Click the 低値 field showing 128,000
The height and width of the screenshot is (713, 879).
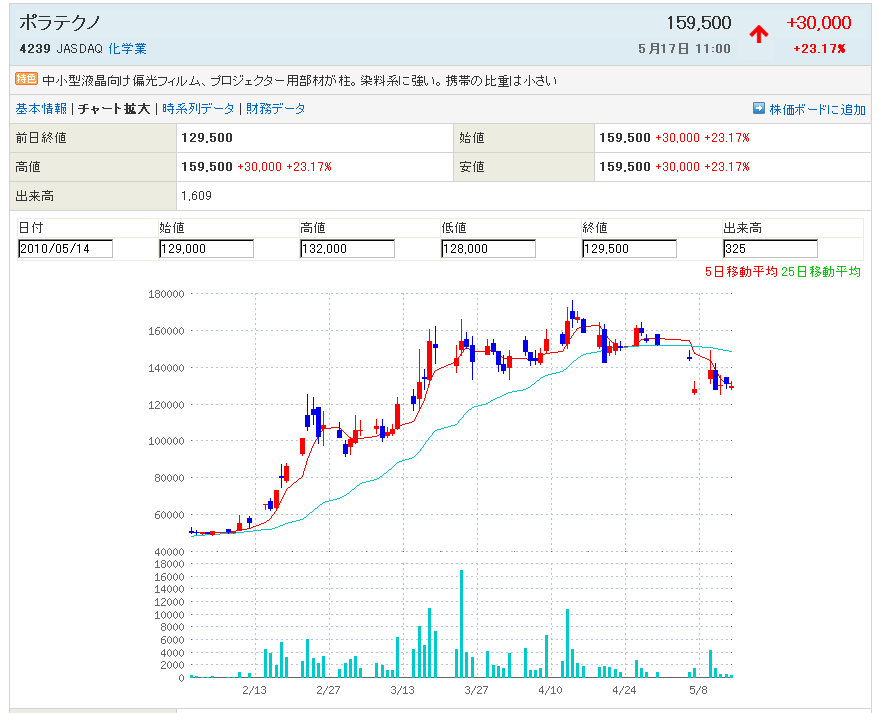click(488, 249)
